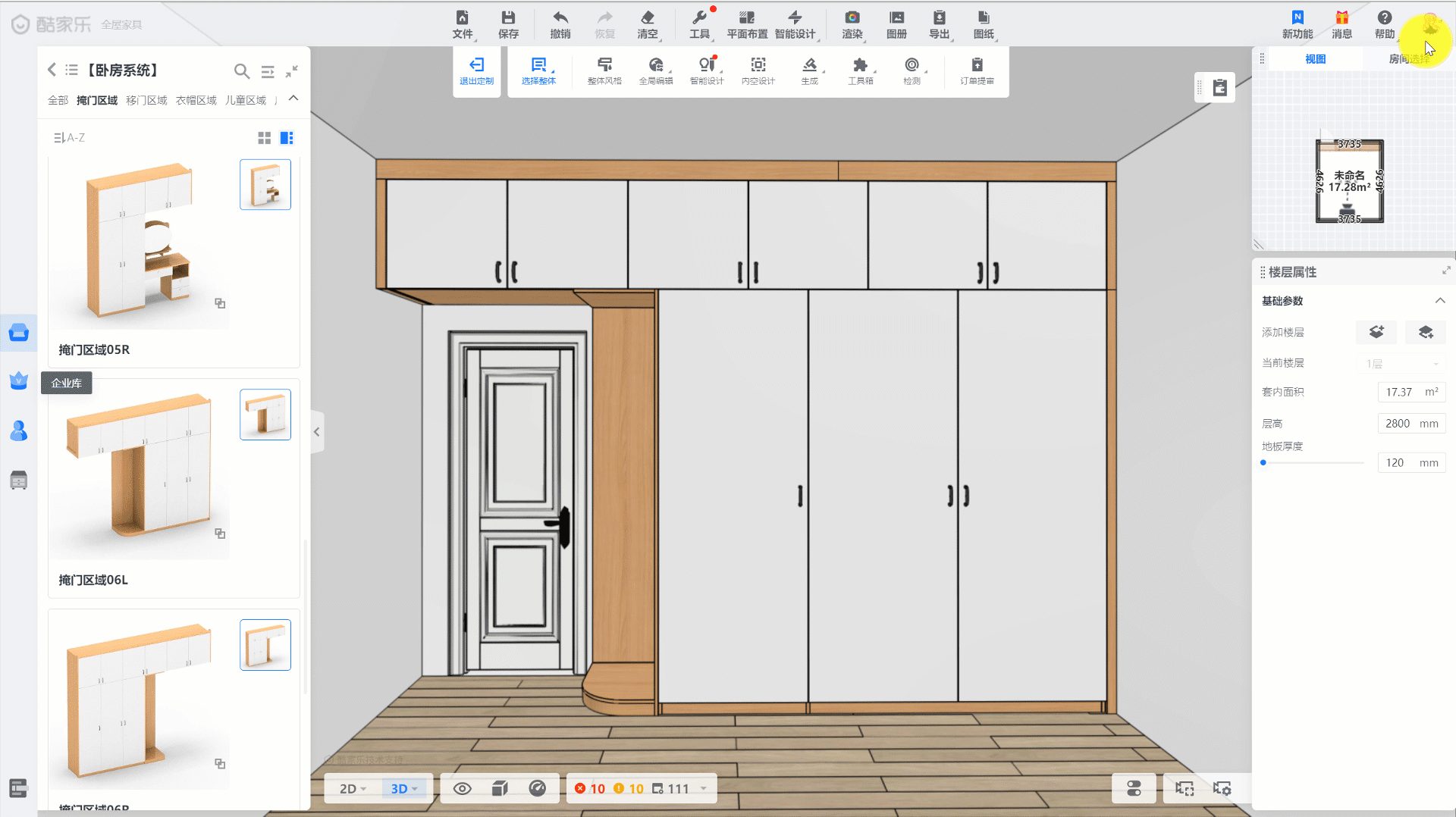
Task: Select the 移门区域 category tab
Action: pos(146,100)
